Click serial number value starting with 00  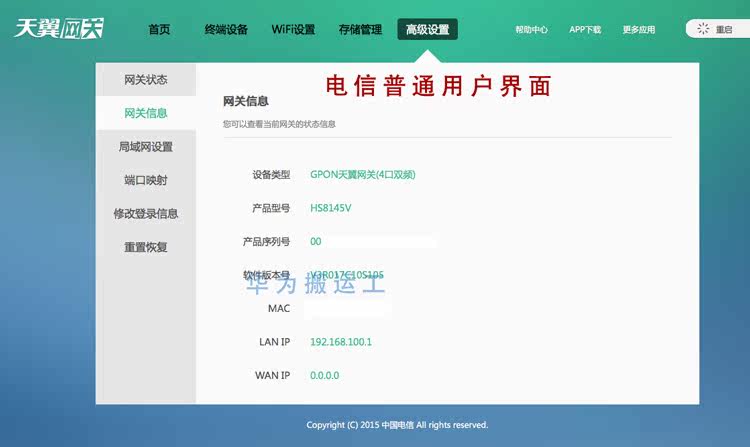pyautogui.click(x=316, y=241)
